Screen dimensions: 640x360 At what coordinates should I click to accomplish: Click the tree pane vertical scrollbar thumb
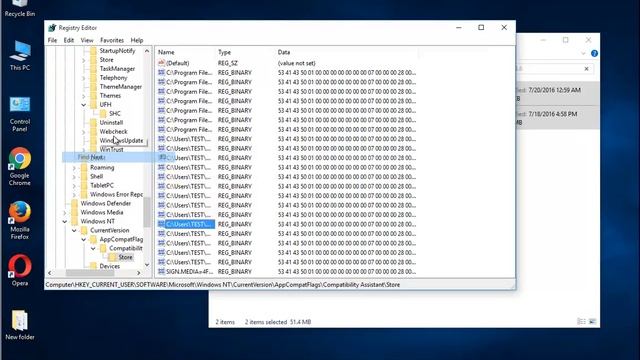(147, 212)
